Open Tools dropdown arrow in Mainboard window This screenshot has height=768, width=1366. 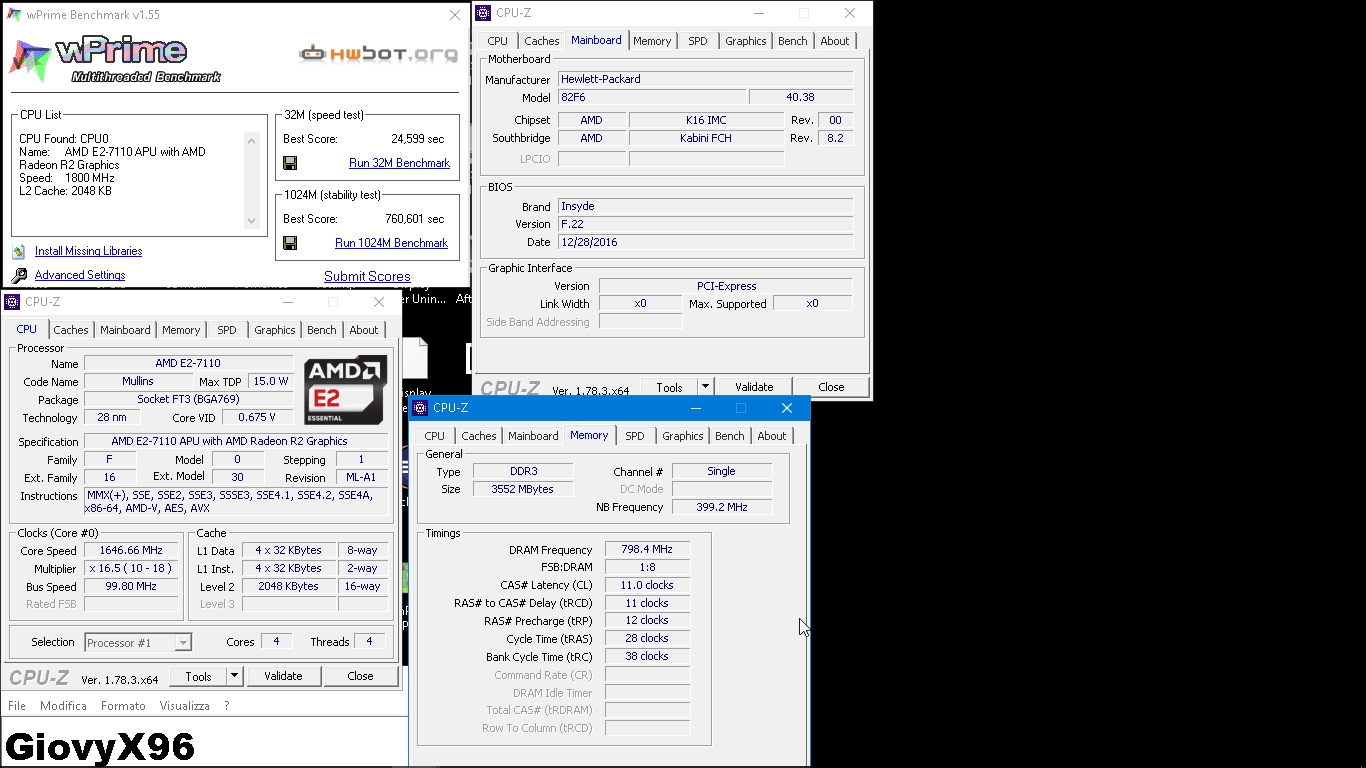pos(705,387)
